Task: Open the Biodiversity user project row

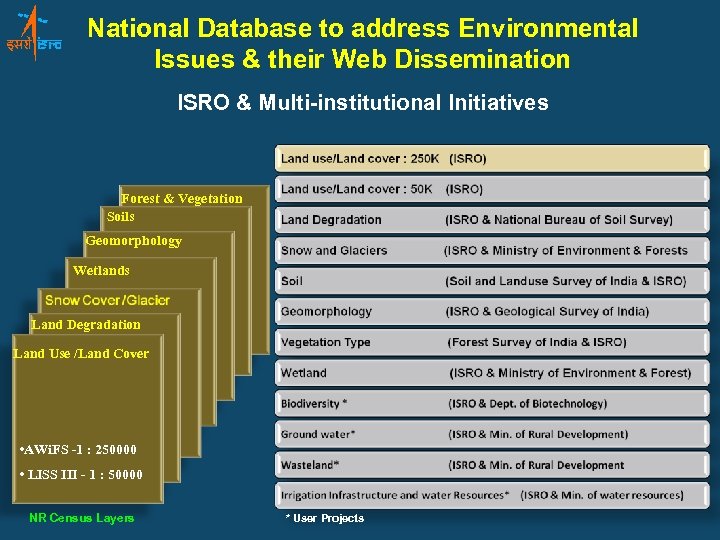Action: (x=492, y=404)
